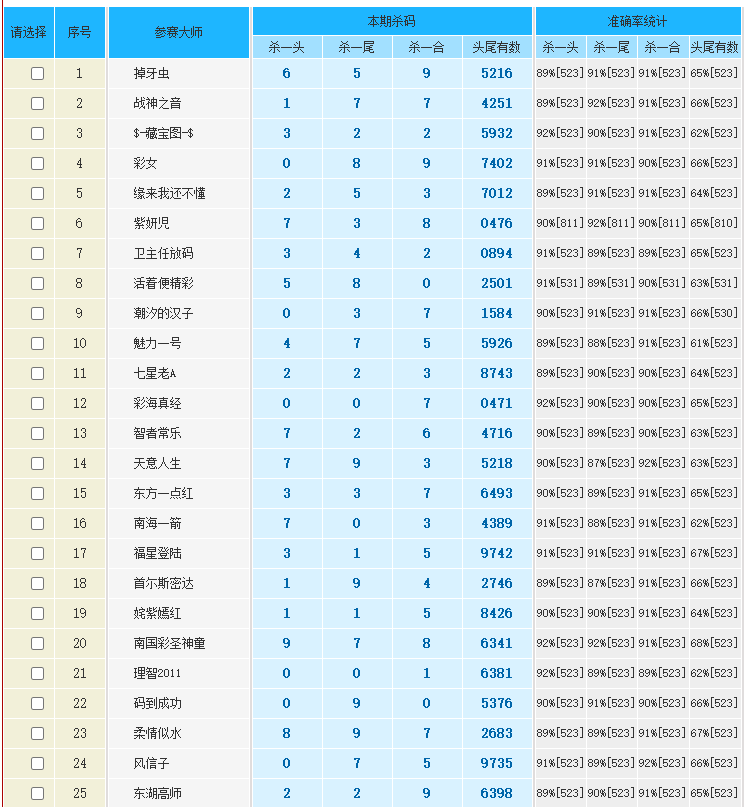
Task: Click the 请选择 column header
Action: [x=28, y=32]
